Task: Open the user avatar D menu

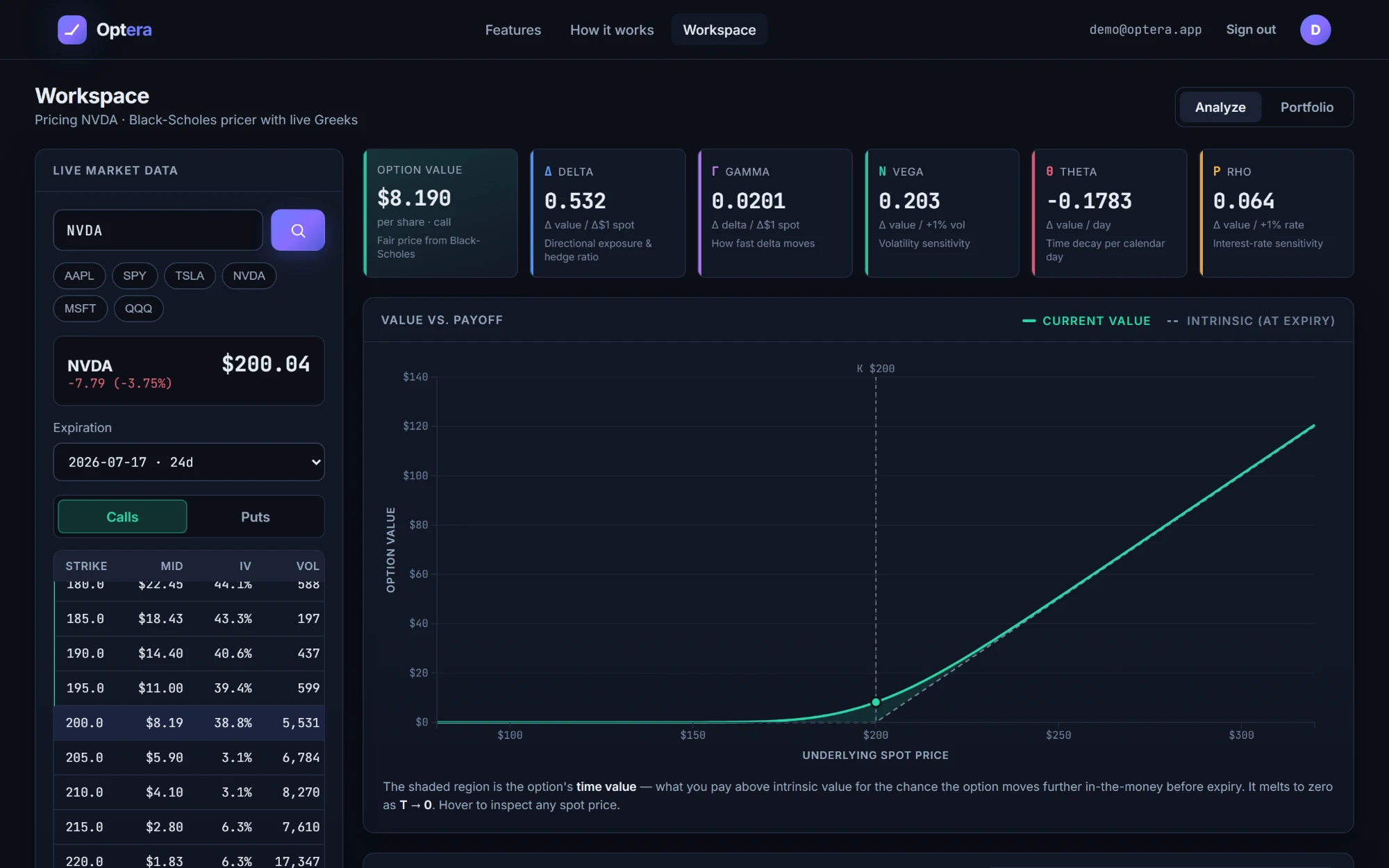Action: pyautogui.click(x=1315, y=30)
